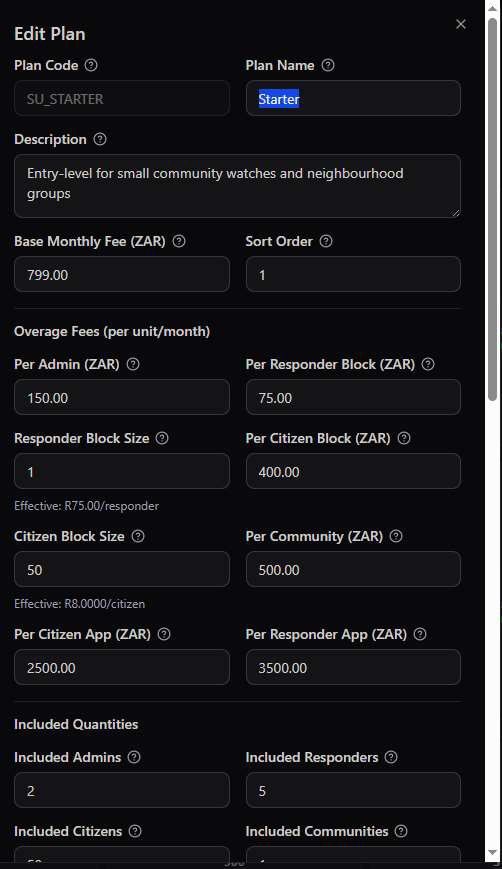Click the disabled Plan Code field SU_STARTER
502x869 pixels.
pyautogui.click(x=122, y=99)
